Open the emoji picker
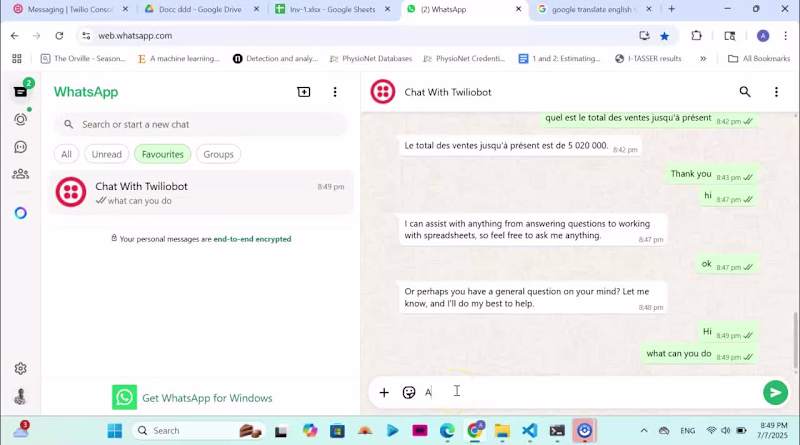Image resolution: width=800 pixels, height=445 pixels. (x=409, y=392)
